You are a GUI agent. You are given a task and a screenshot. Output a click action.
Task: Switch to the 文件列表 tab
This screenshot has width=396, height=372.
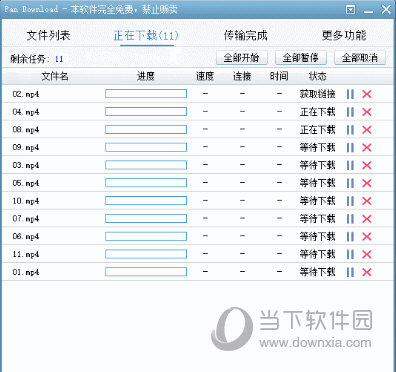pyautogui.click(x=48, y=35)
